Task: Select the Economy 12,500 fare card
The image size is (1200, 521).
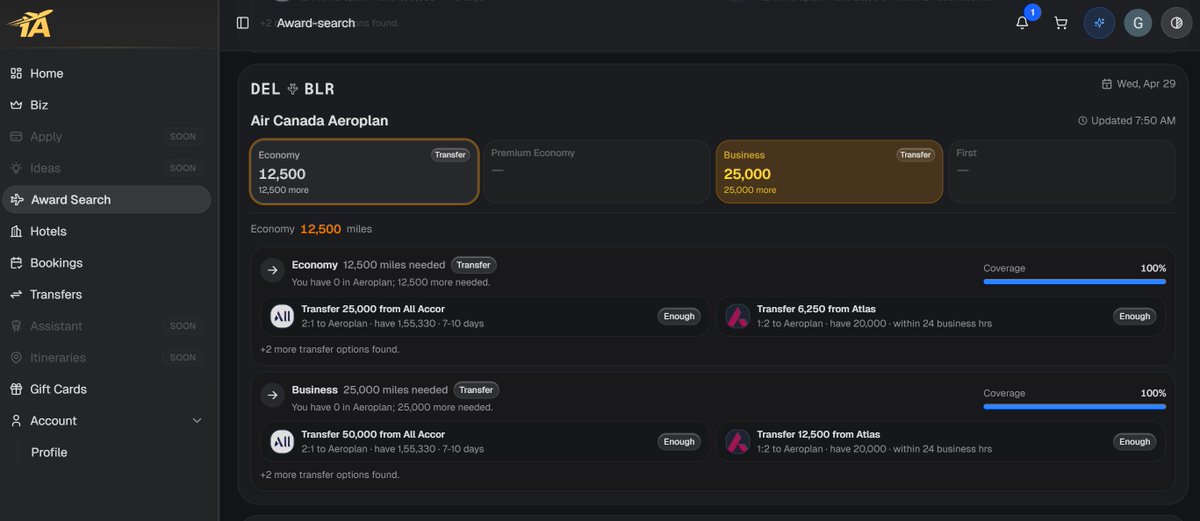Action: coord(364,172)
